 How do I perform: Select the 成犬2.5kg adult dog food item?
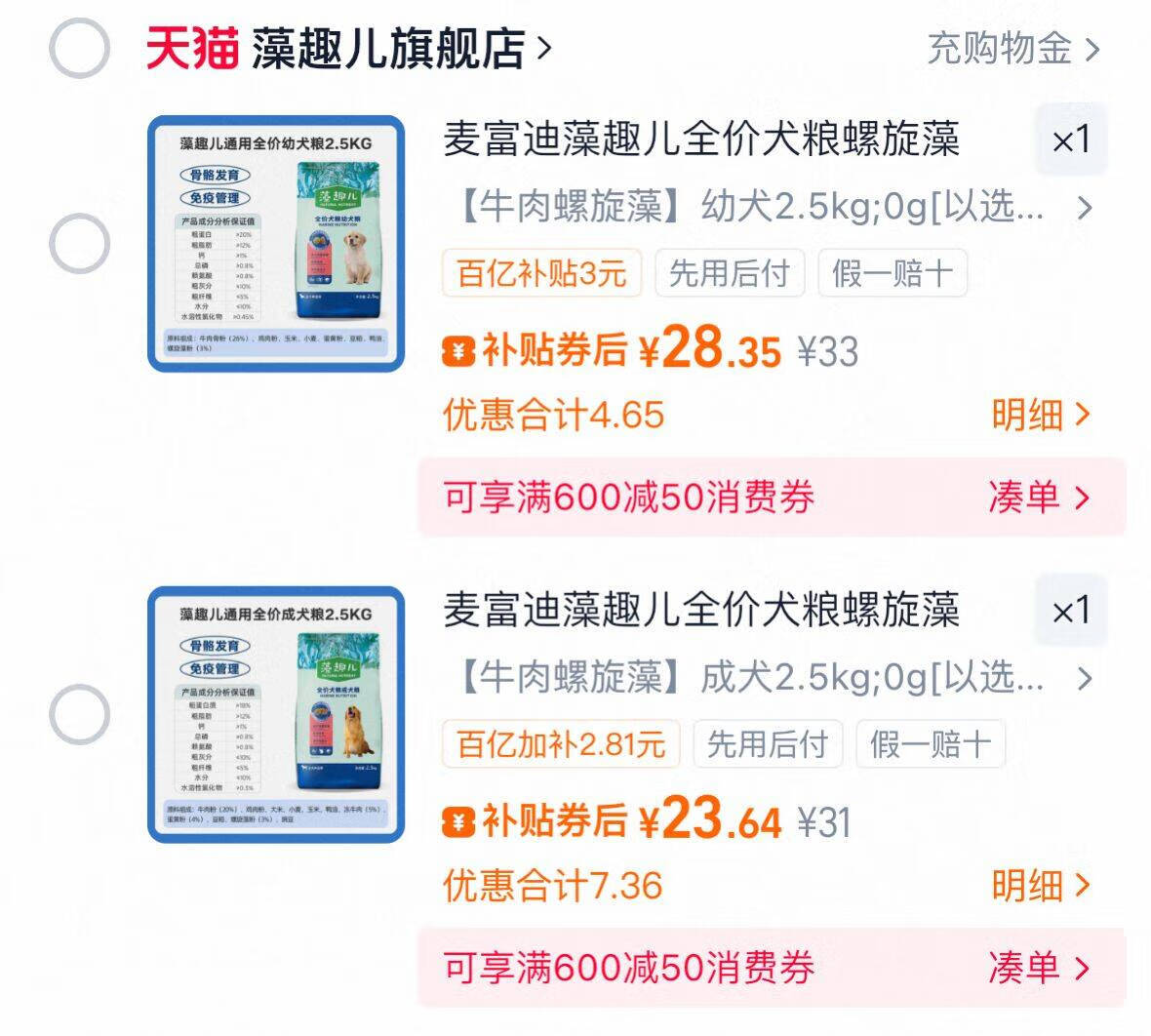[x=79, y=714]
